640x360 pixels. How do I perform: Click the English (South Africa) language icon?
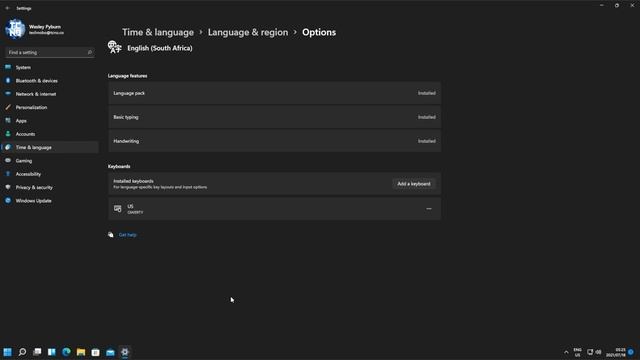pyautogui.click(x=115, y=47)
